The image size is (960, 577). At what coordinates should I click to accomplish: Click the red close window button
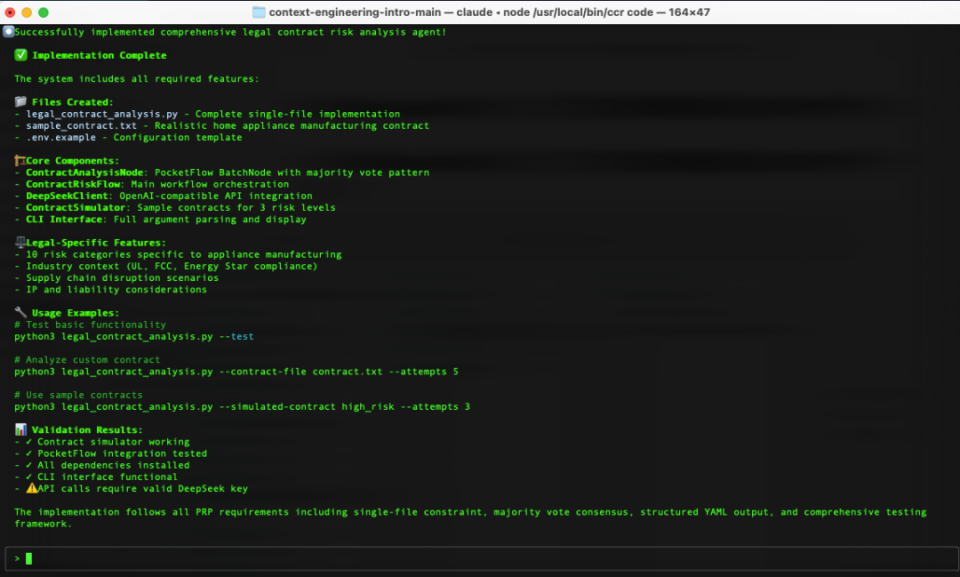(10, 12)
